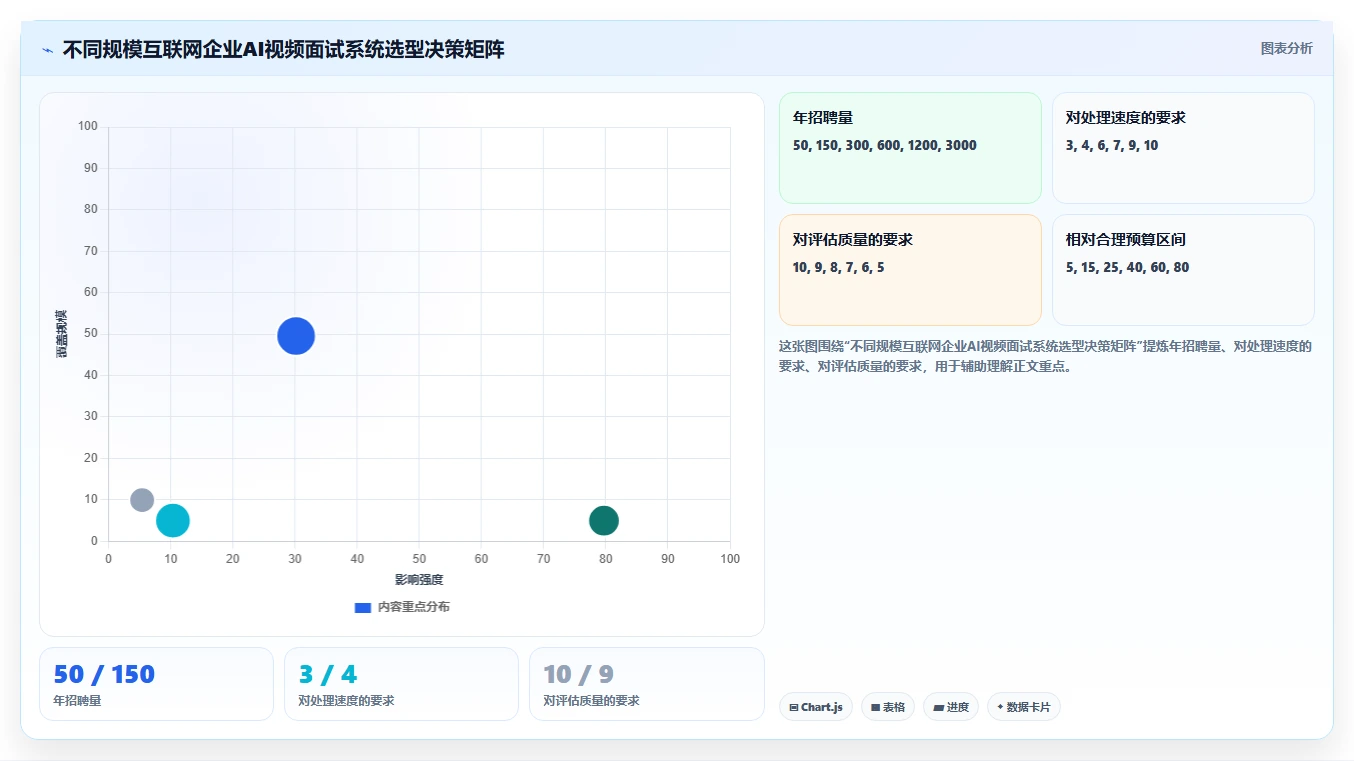The height and width of the screenshot is (761, 1354).
Task: Click the chart icon in Chart.js chip
Action: 794,707
